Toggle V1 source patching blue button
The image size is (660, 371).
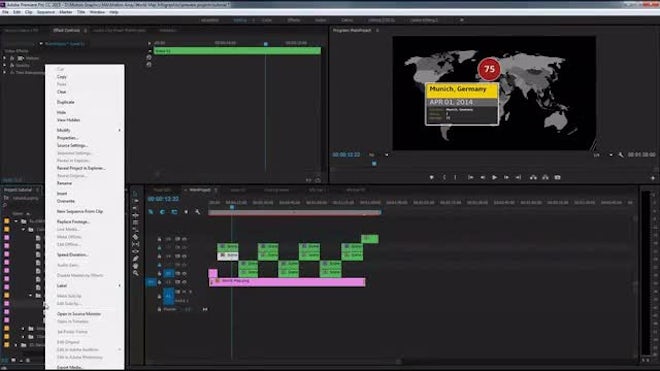(152, 282)
